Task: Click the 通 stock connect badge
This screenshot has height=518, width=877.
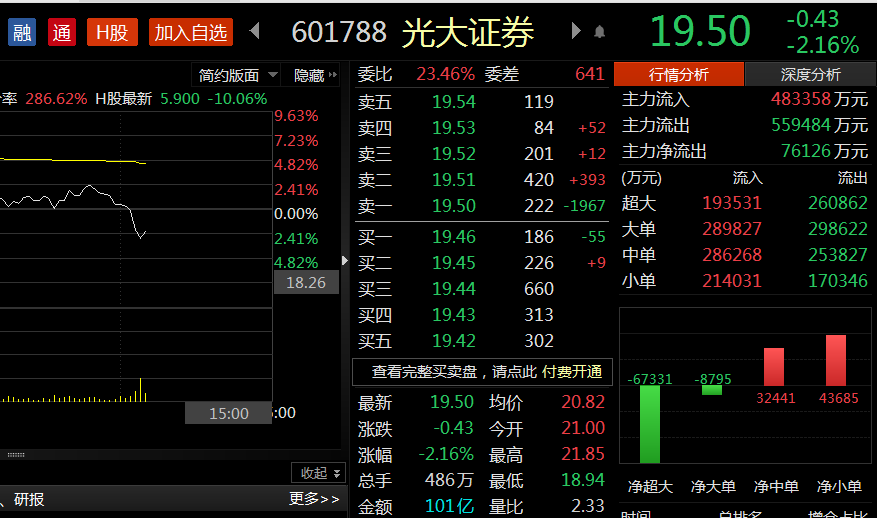Action: point(62,32)
